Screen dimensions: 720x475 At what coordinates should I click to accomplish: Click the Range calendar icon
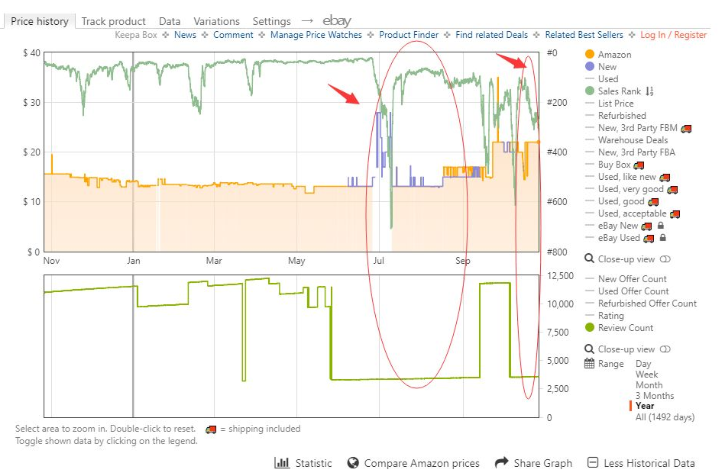[589, 363]
